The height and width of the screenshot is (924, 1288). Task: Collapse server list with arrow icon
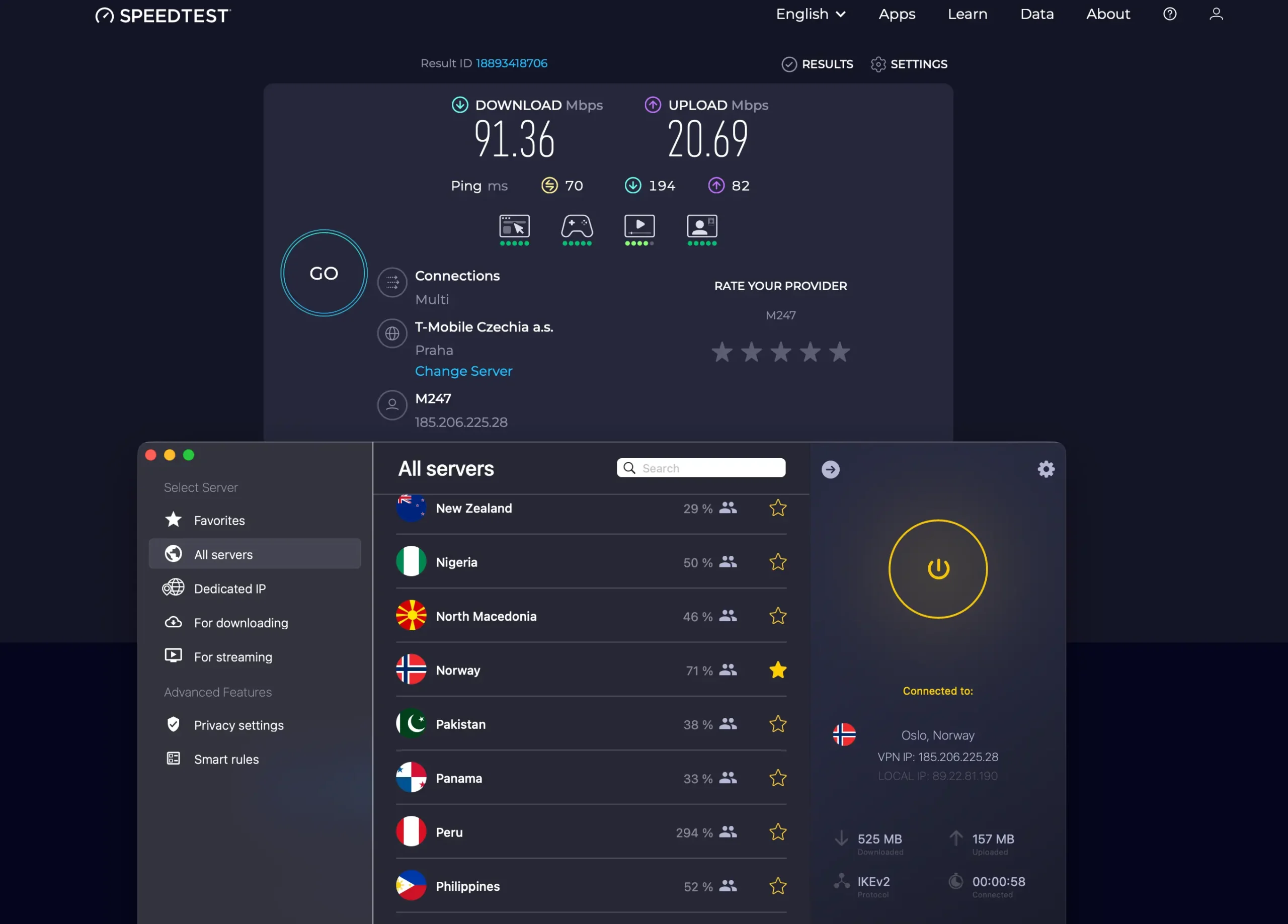[830, 469]
